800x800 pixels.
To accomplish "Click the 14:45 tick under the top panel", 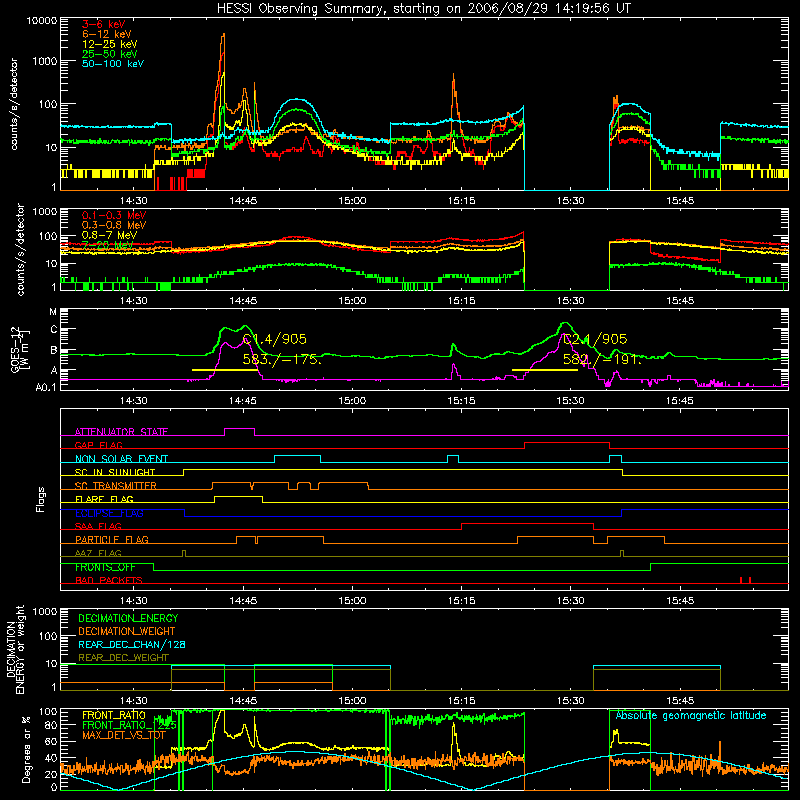I will 243,201.
